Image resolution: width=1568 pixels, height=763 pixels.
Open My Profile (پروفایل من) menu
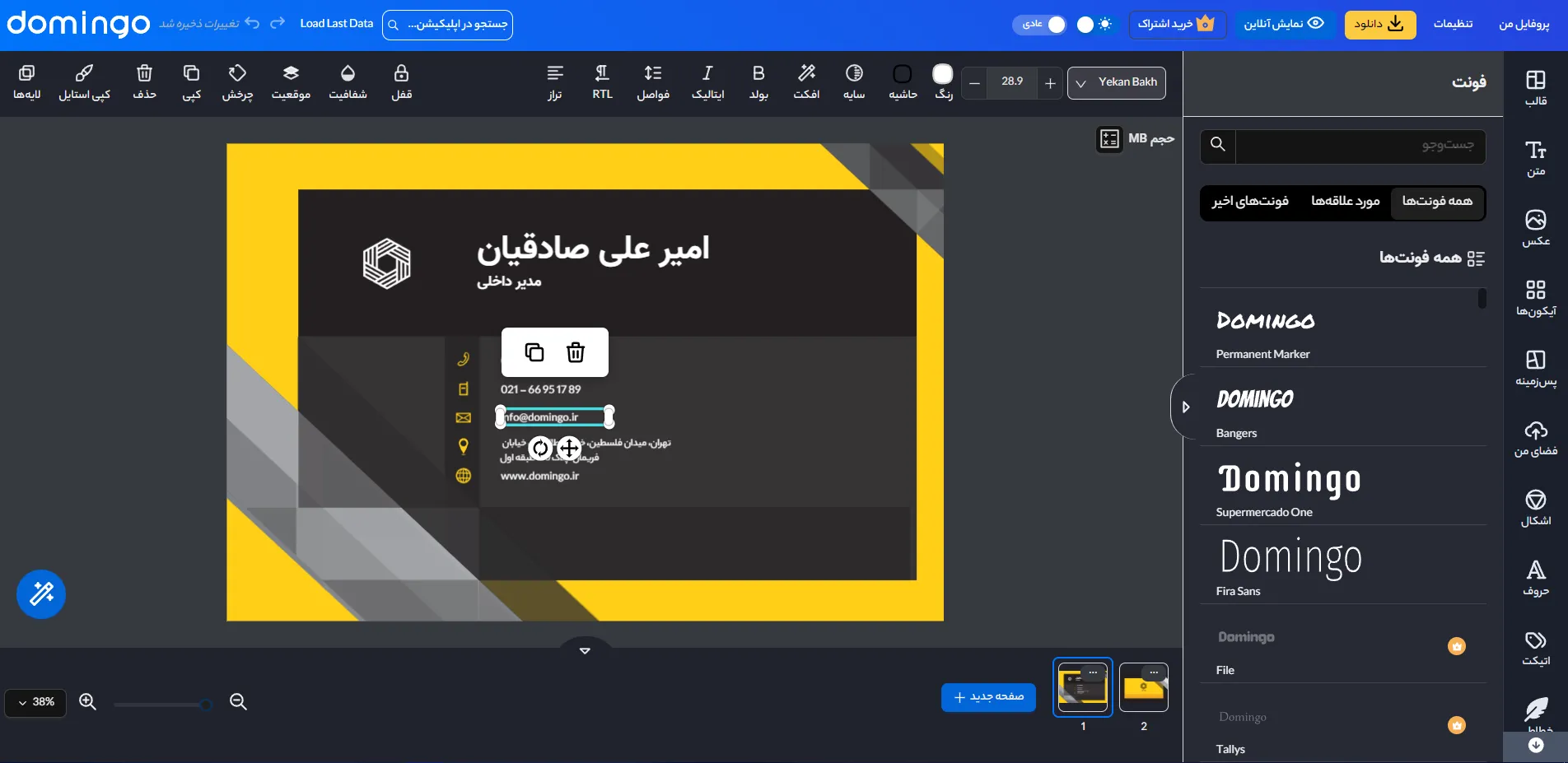[x=1524, y=24]
